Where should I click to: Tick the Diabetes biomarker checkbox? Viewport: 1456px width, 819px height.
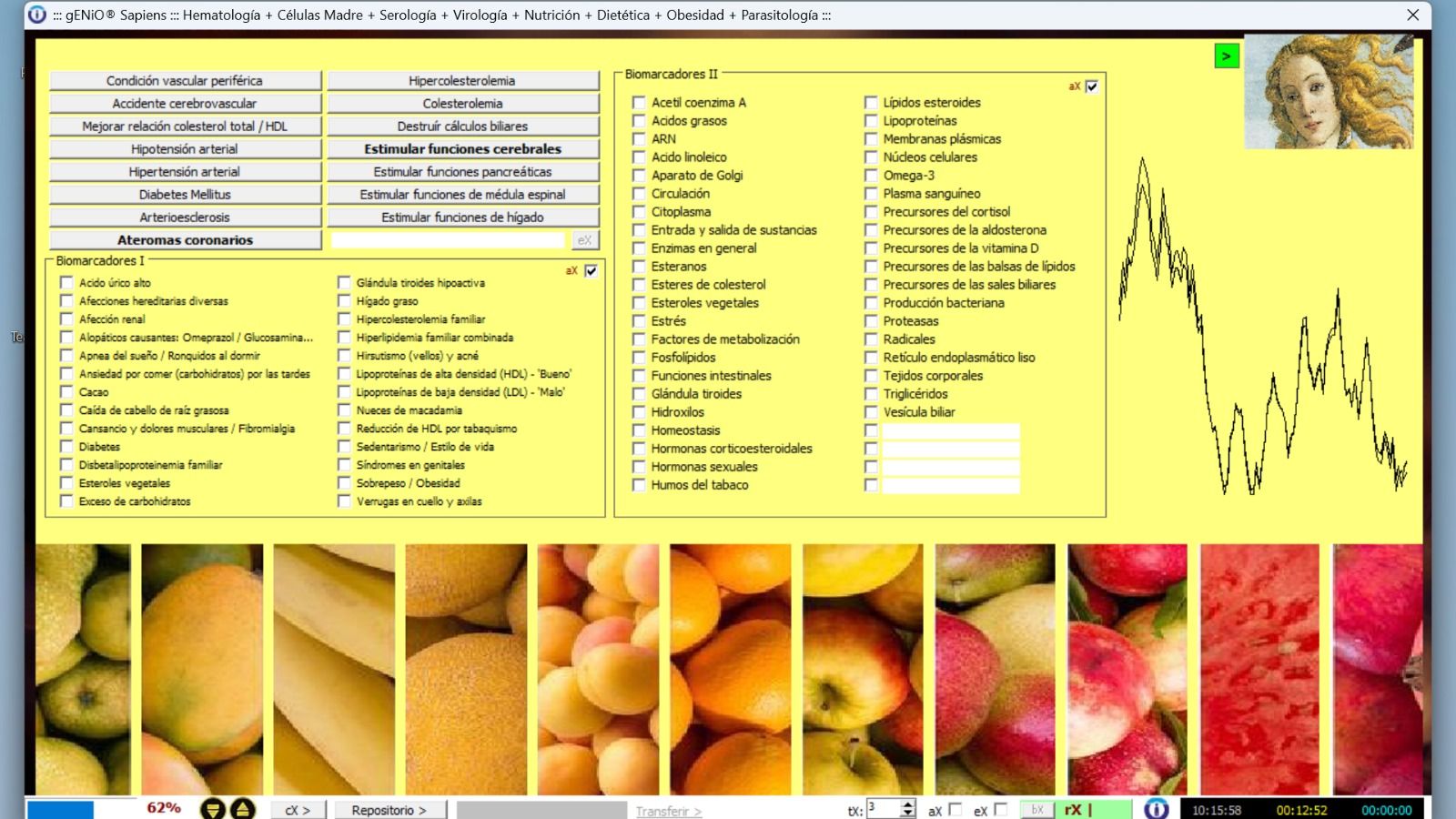(66, 447)
